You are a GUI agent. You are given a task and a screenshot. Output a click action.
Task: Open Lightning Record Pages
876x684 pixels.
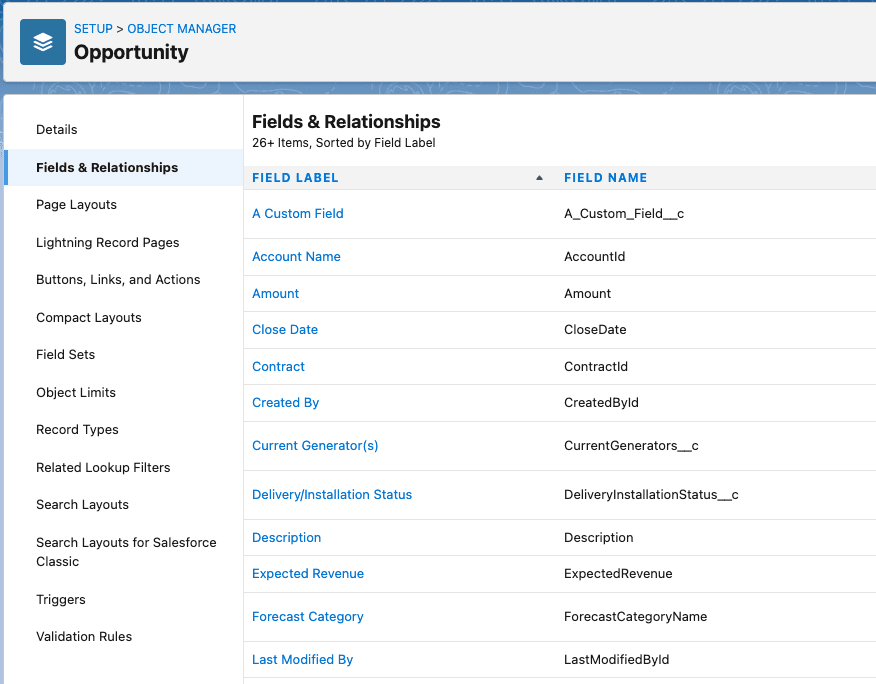click(107, 242)
